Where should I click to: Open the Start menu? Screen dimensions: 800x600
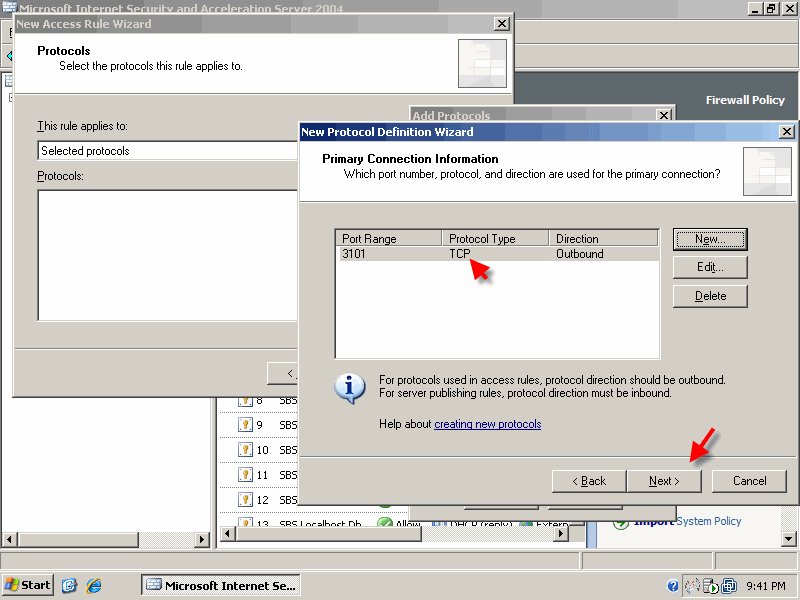(28, 585)
